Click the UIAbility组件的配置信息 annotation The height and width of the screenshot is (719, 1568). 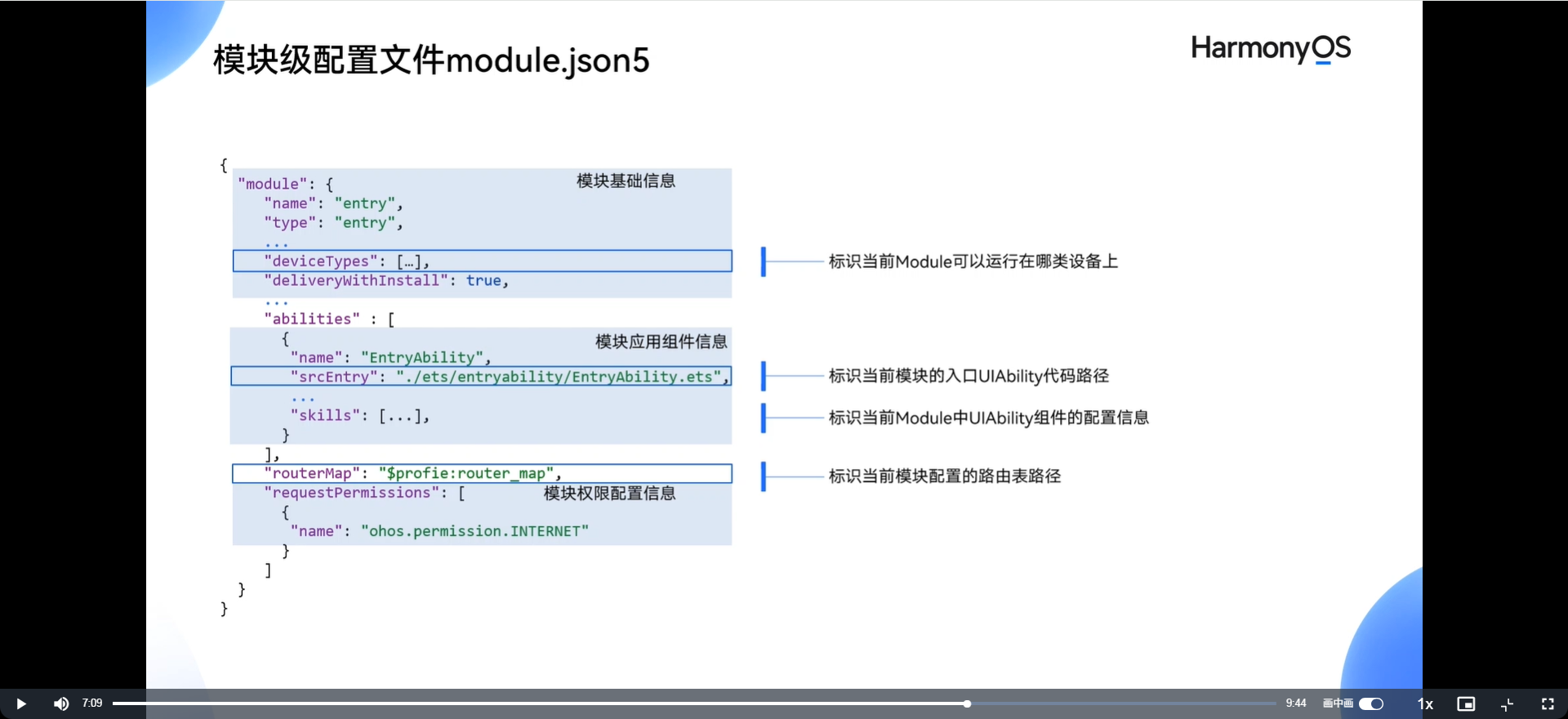pos(989,418)
